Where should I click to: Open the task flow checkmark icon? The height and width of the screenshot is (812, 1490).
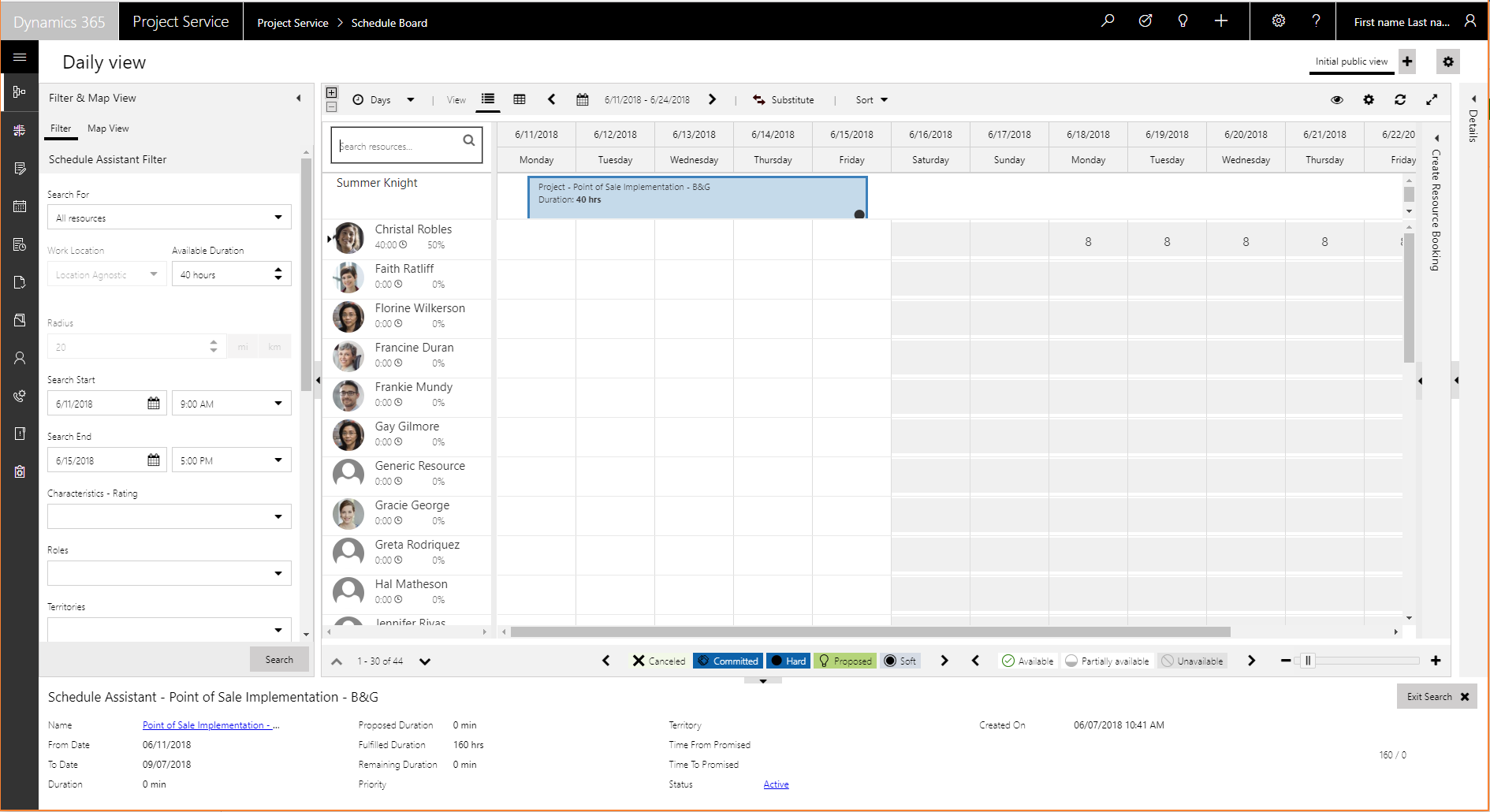[x=1145, y=21]
